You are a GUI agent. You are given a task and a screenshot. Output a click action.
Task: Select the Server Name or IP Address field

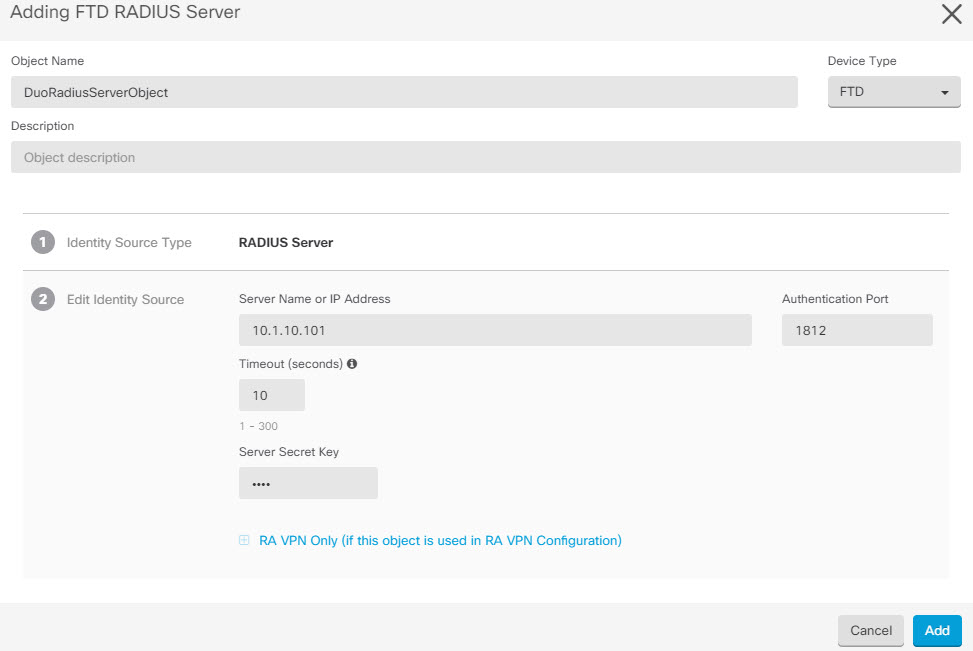click(495, 330)
